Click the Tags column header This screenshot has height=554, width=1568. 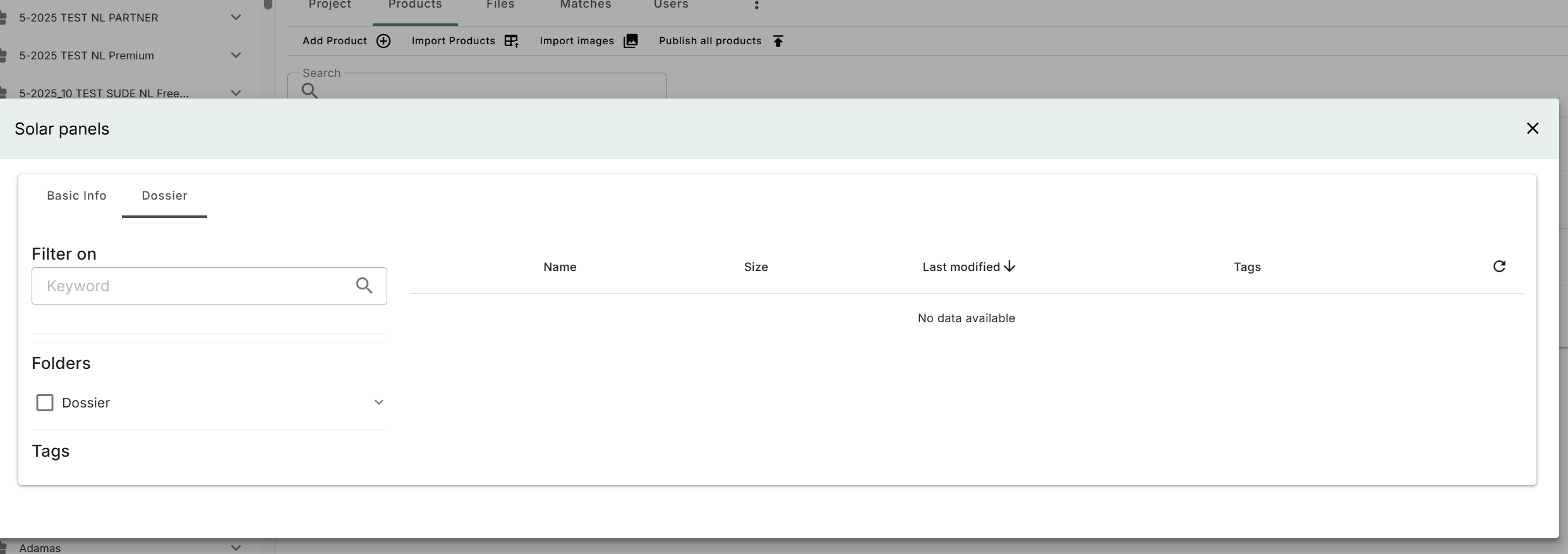pos(1247,267)
